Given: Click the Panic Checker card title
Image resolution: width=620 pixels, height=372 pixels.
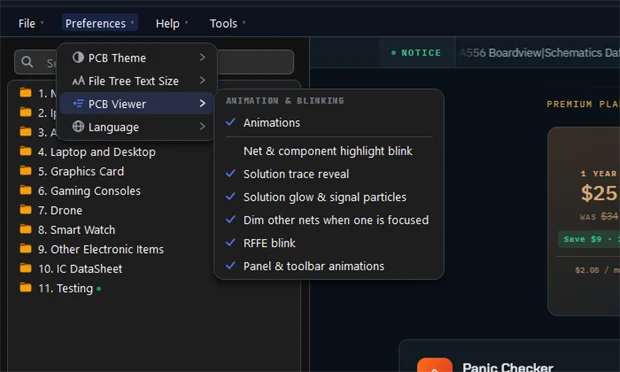Looking at the screenshot, I should pos(508,367).
